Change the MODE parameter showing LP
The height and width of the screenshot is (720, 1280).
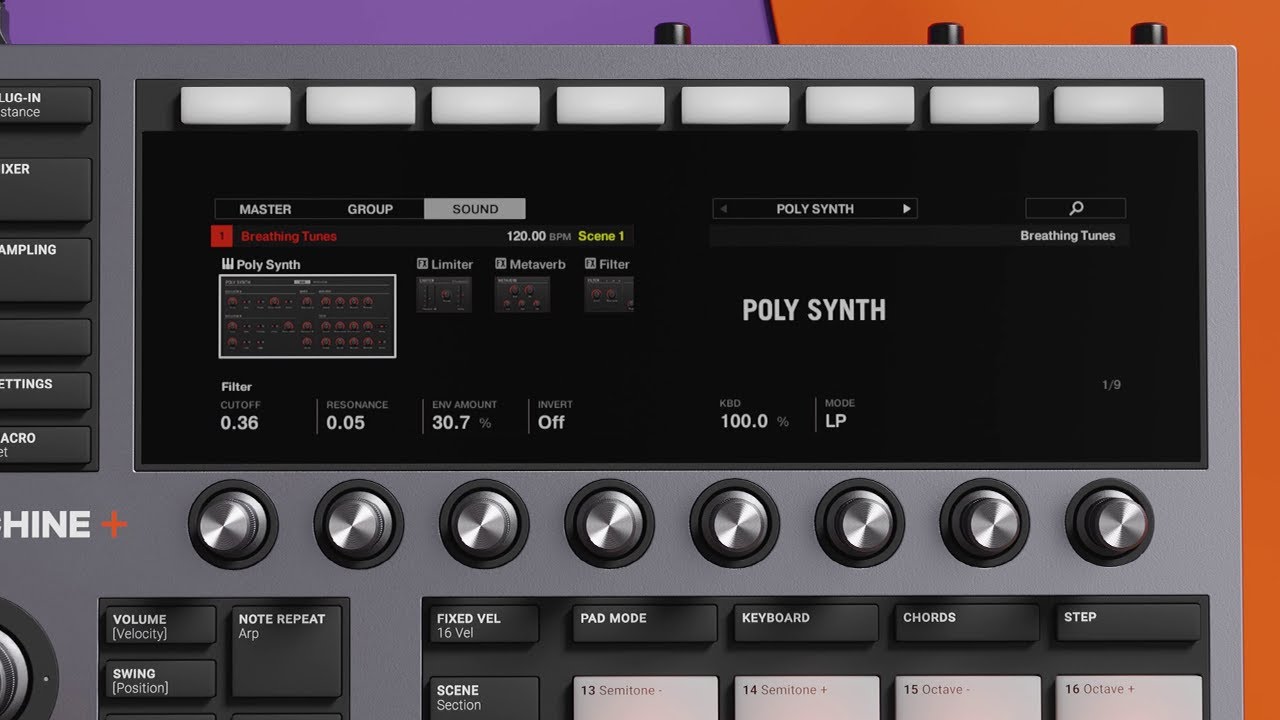click(x=836, y=422)
